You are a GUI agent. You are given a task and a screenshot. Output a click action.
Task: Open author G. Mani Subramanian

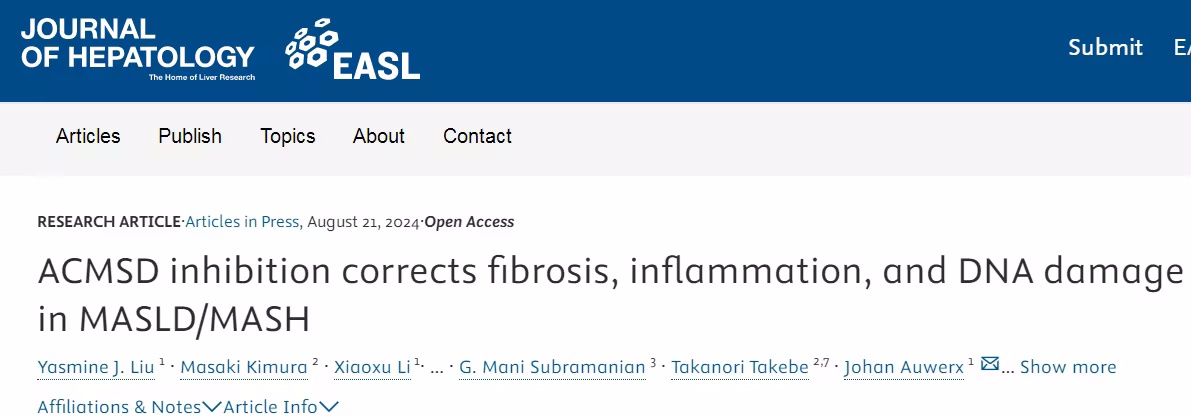tap(553, 367)
